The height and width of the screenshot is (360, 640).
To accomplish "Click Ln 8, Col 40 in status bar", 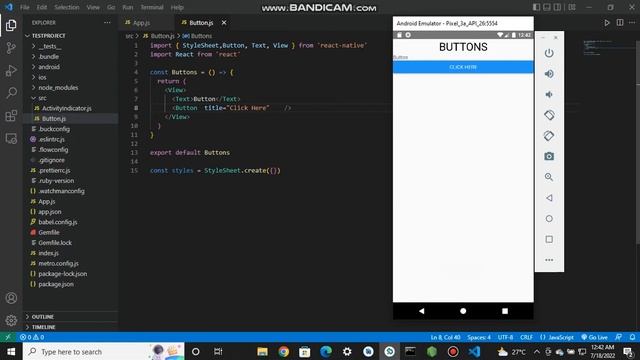I will pos(445,337).
